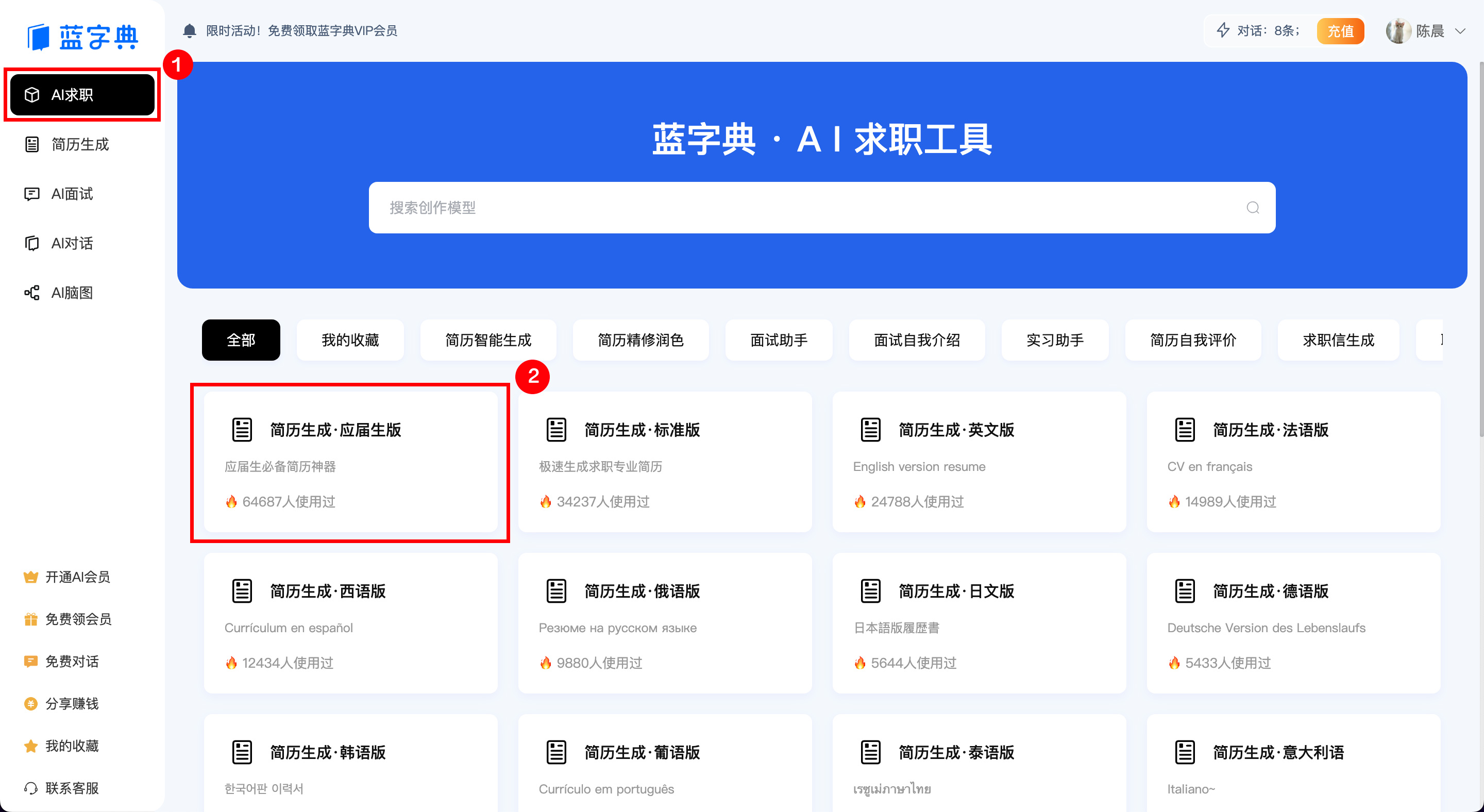Switch to the 面试助手 category tab
Screen dimensions: 1484x812
(x=779, y=340)
